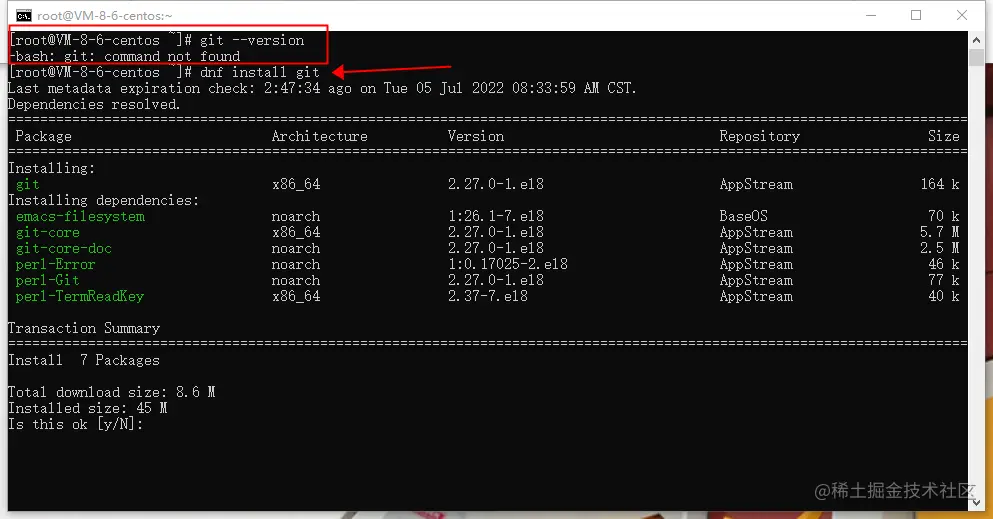The width and height of the screenshot is (993, 519).
Task: Close the terminal window
Action: 961,15
